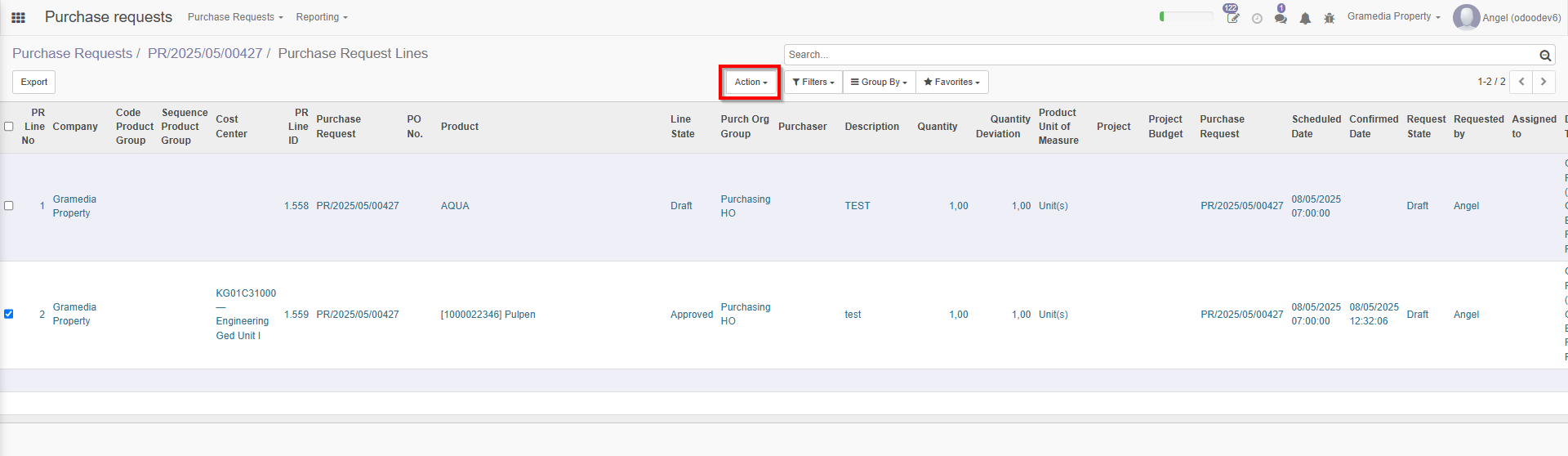
Task: Click confirmed date 08/05/2025 12:32:06
Action: 1374,314
